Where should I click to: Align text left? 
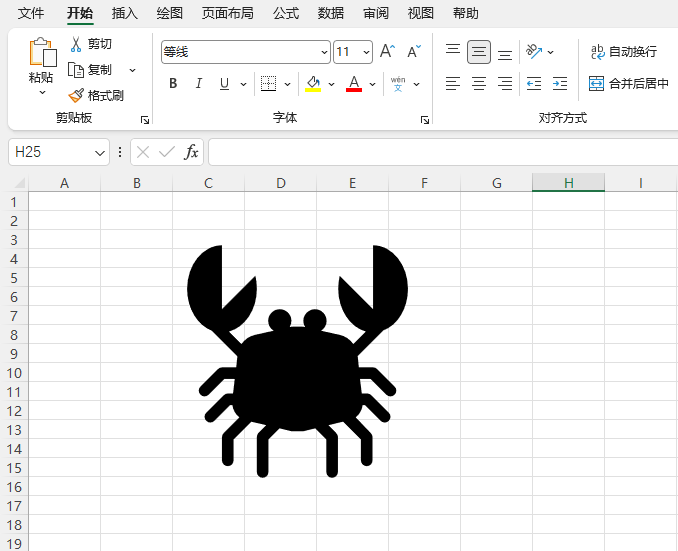pos(453,83)
